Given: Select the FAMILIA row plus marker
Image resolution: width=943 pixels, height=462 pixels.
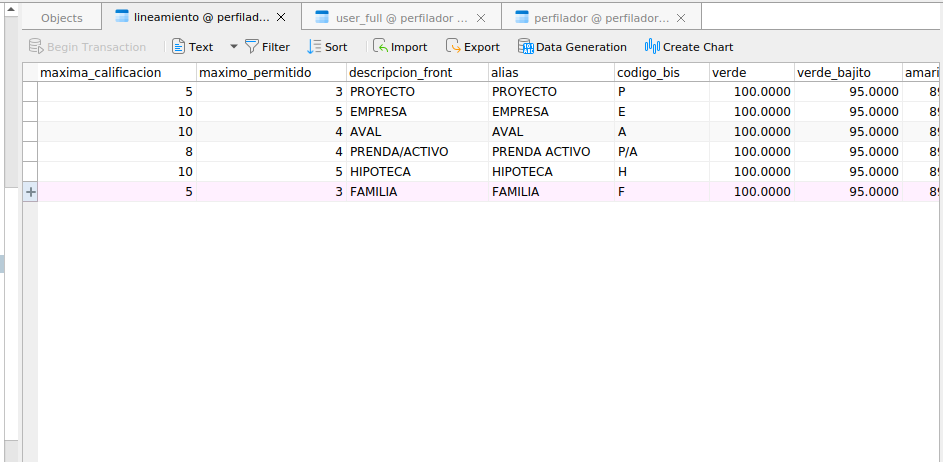Looking at the screenshot, I should coord(30,192).
